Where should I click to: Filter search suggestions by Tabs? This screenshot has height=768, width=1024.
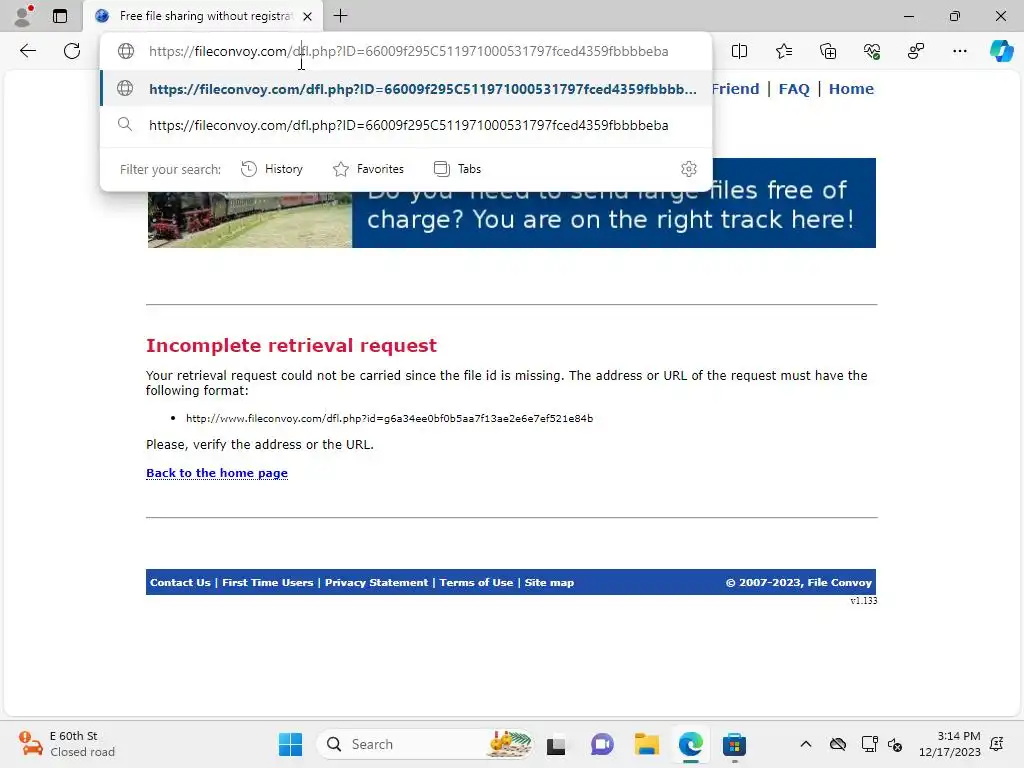coord(457,169)
